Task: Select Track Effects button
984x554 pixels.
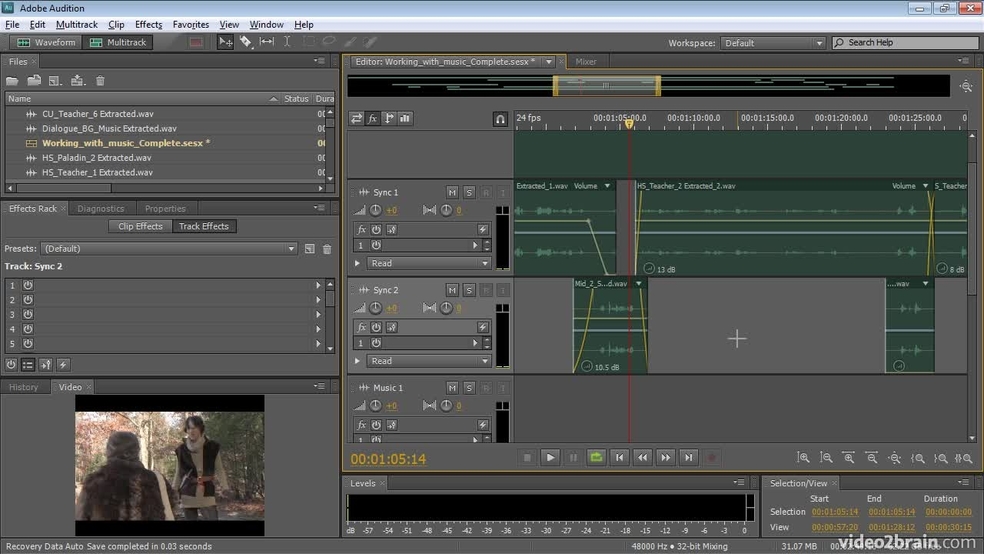Action: (x=204, y=226)
